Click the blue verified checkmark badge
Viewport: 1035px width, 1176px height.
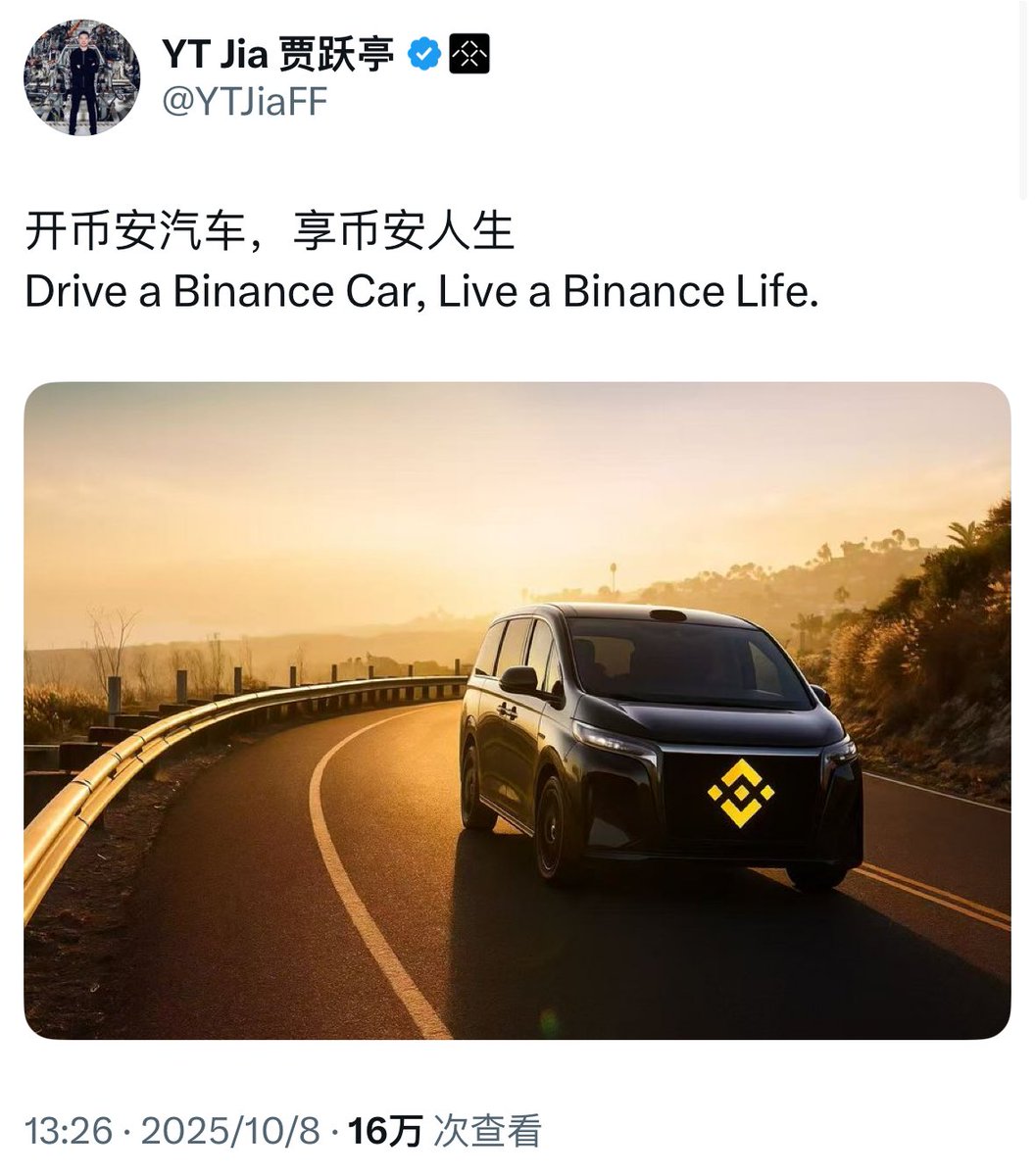pos(423,56)
